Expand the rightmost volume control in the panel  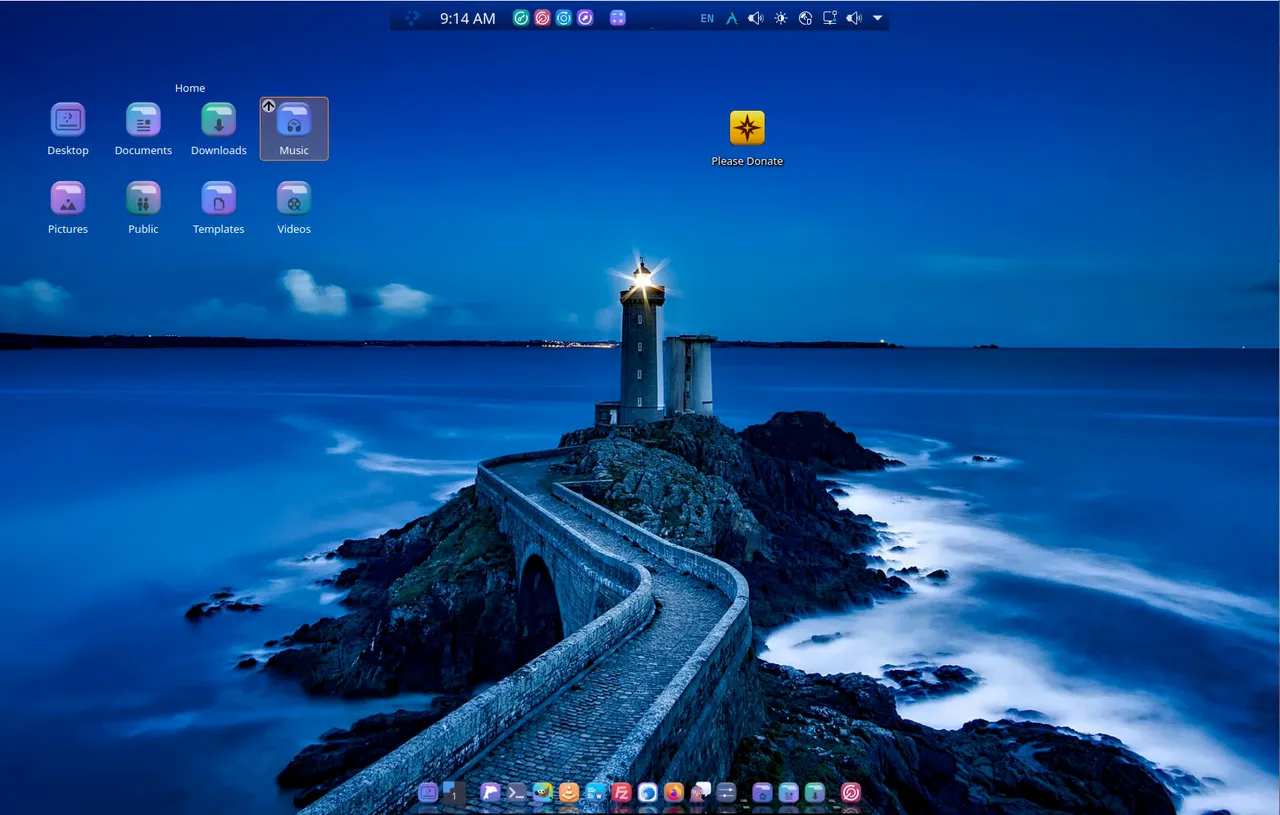[854, 17]
